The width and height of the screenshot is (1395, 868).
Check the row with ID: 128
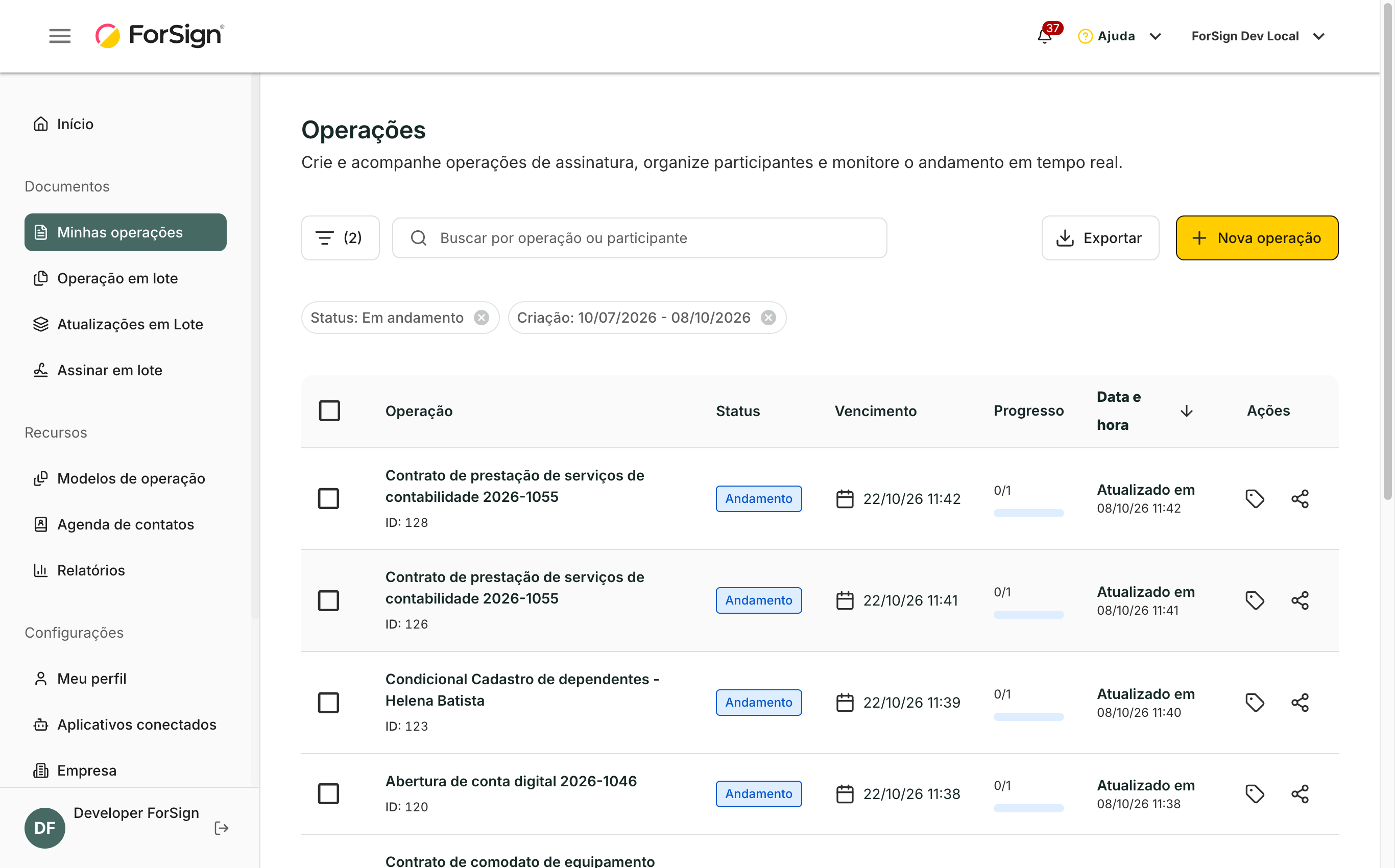point(328,498)
